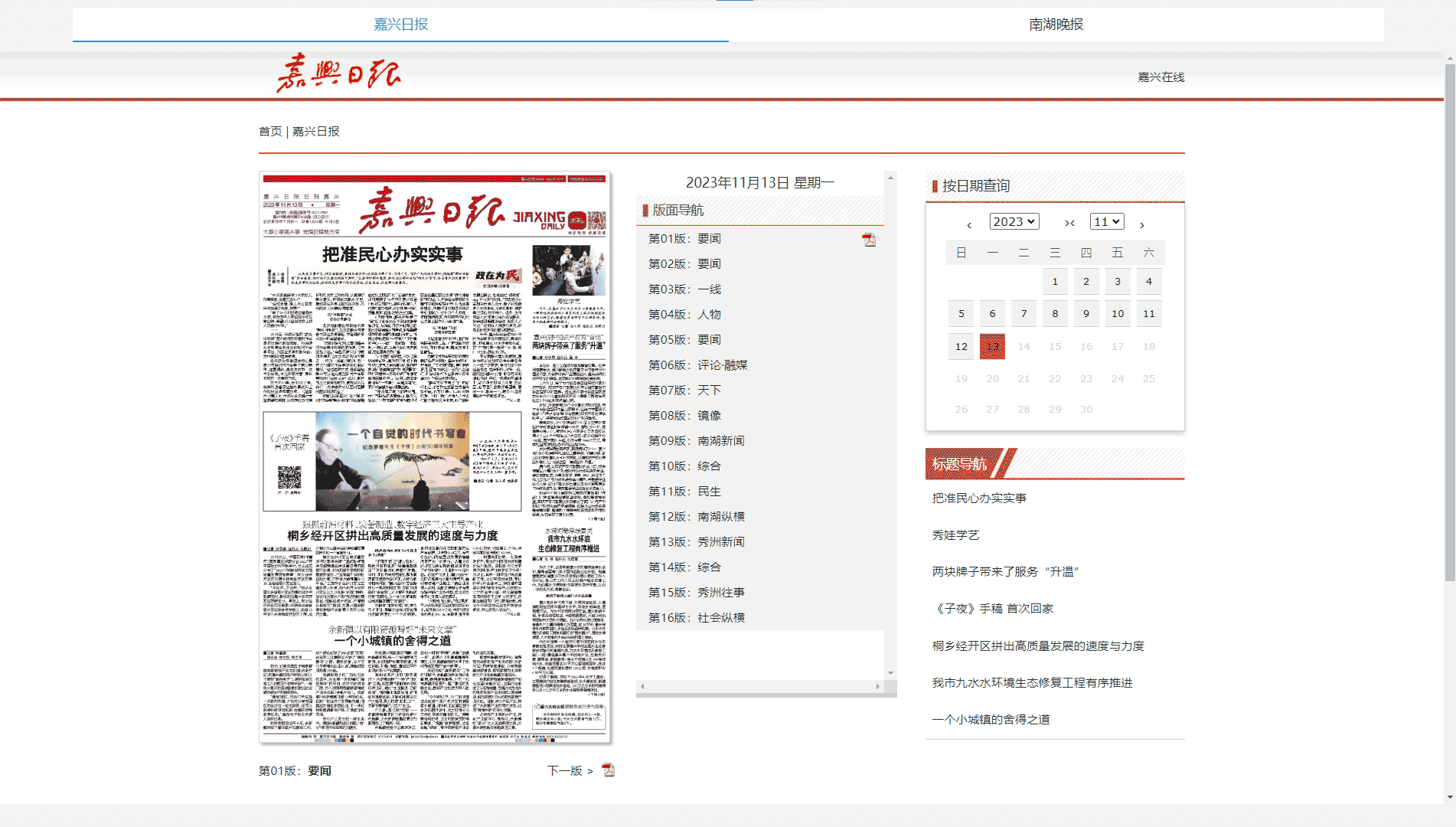Click the 2023年11月13日 星期一 date heading
This screenshot has width=1456, height=827.
pos(759,182)
